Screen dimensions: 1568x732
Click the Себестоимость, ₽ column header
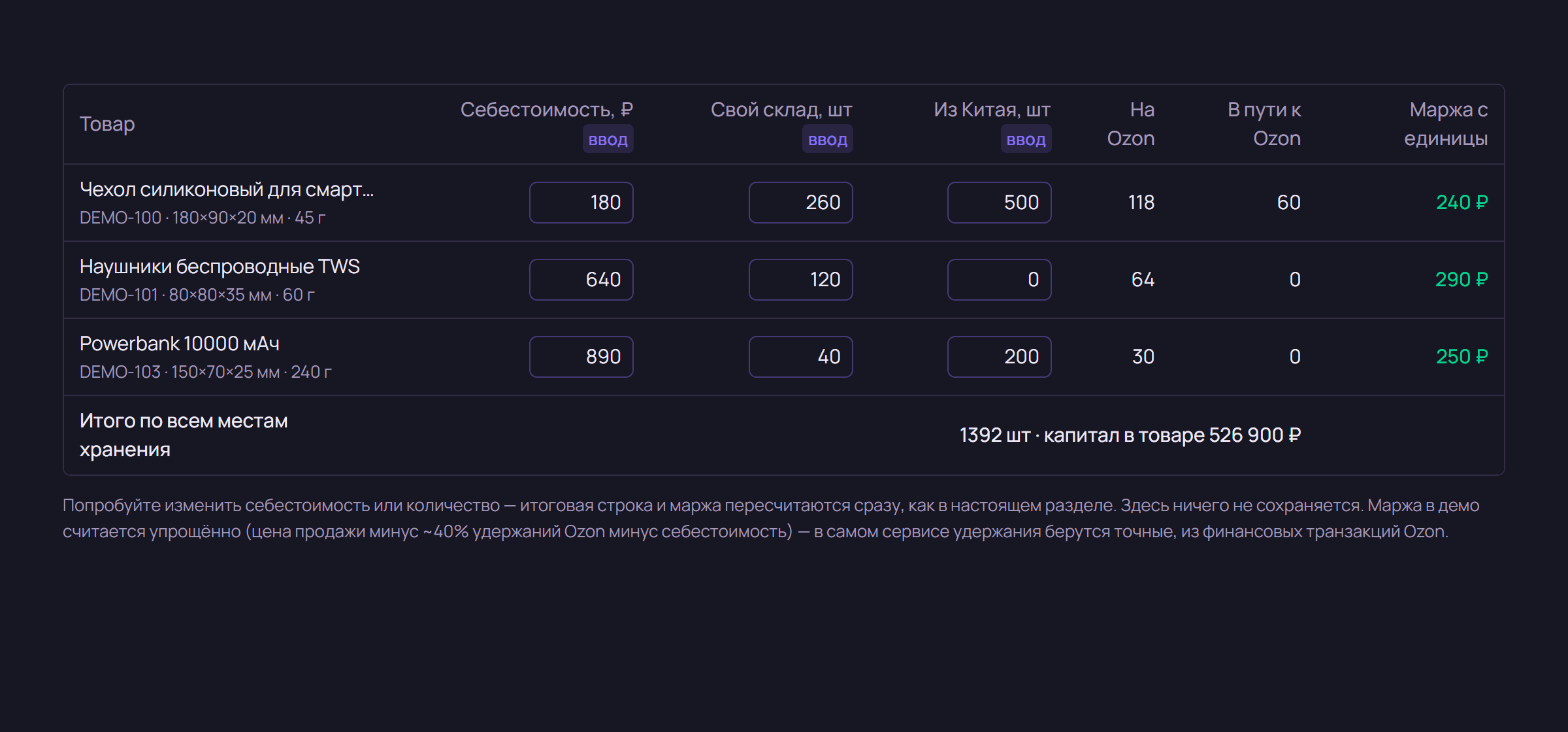(x=547, y=110)
